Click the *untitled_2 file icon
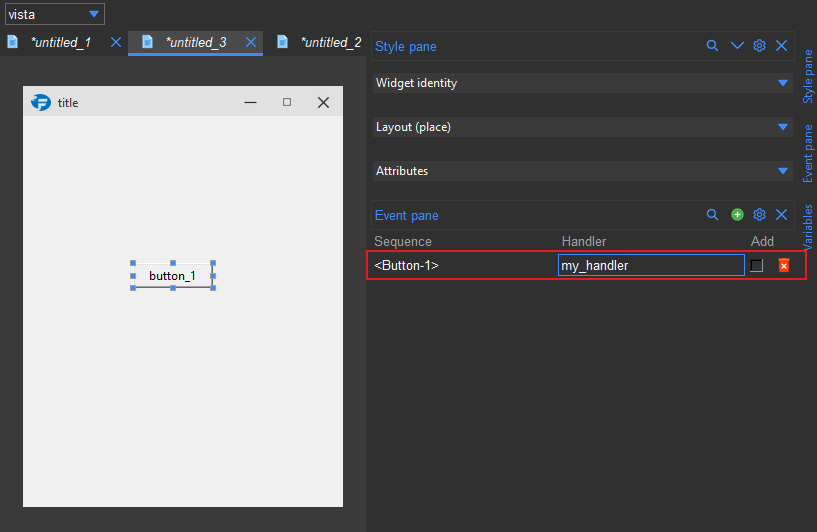The width and height of the screenshot is (817, 532). pos(282,42)
